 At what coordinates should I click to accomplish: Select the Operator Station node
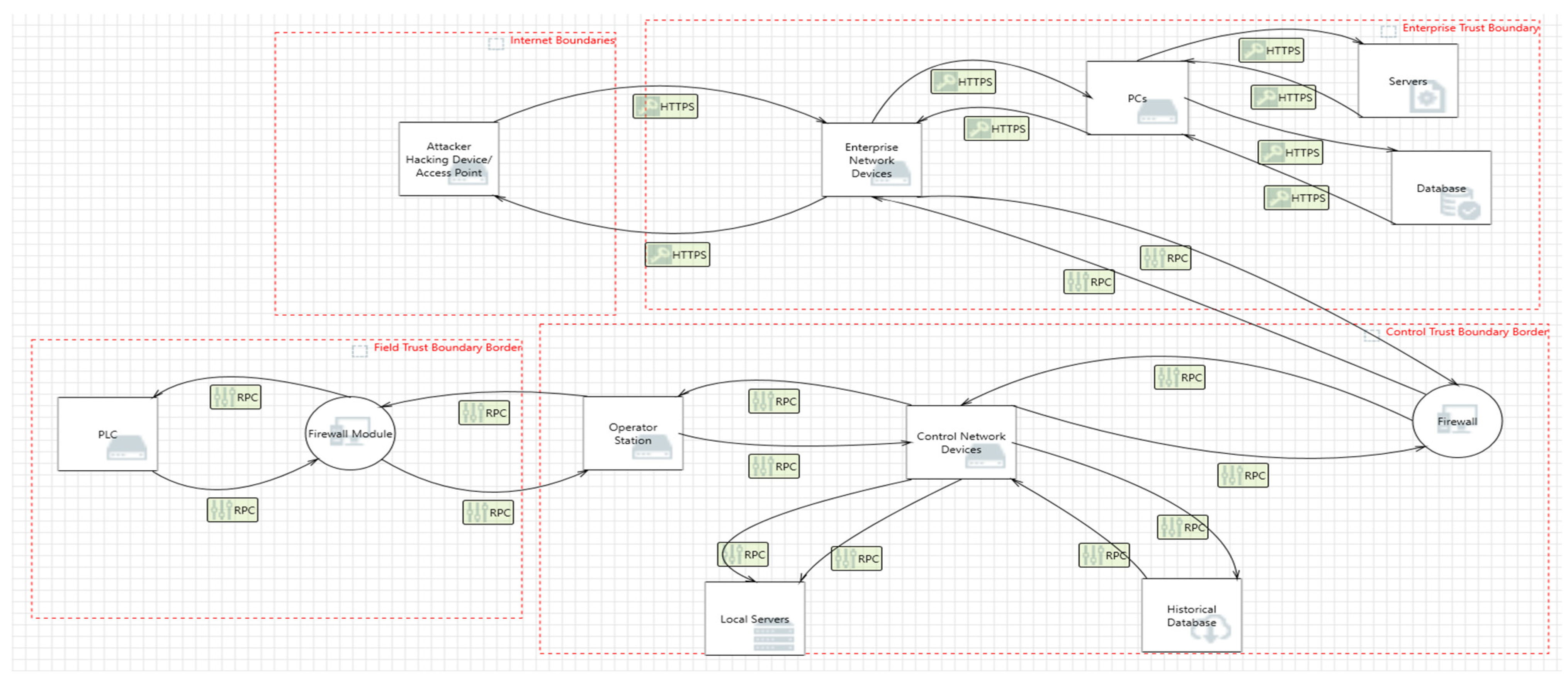click(x=632, y=433)
